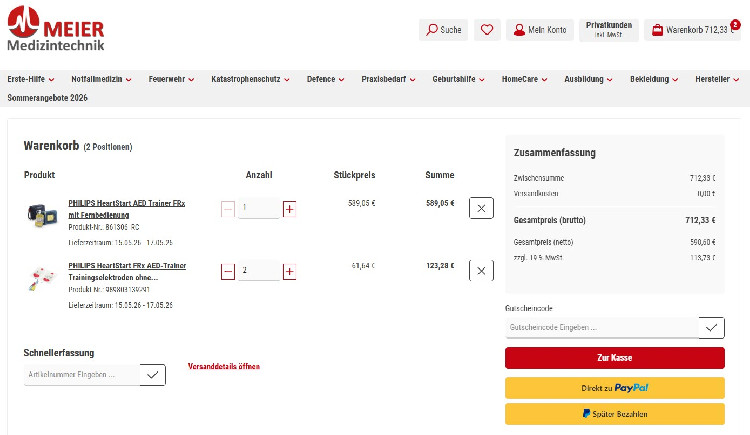Expand the Ausbildung menu
The width and height of the screenshot is (750, 435).
coord(588,79)
